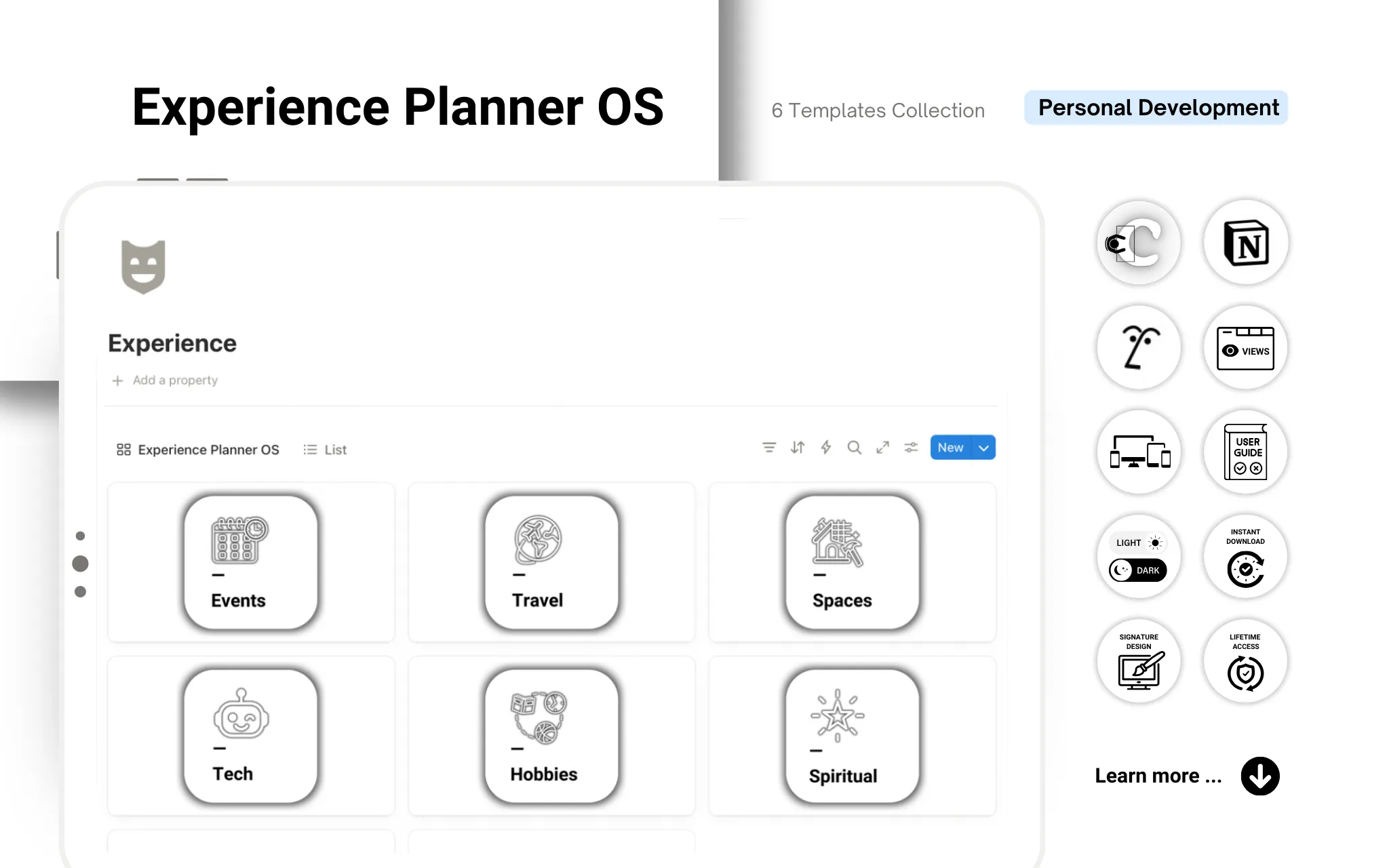Open database full screen with expand icon
The image size is (1389, 868).
coord(882,448)
